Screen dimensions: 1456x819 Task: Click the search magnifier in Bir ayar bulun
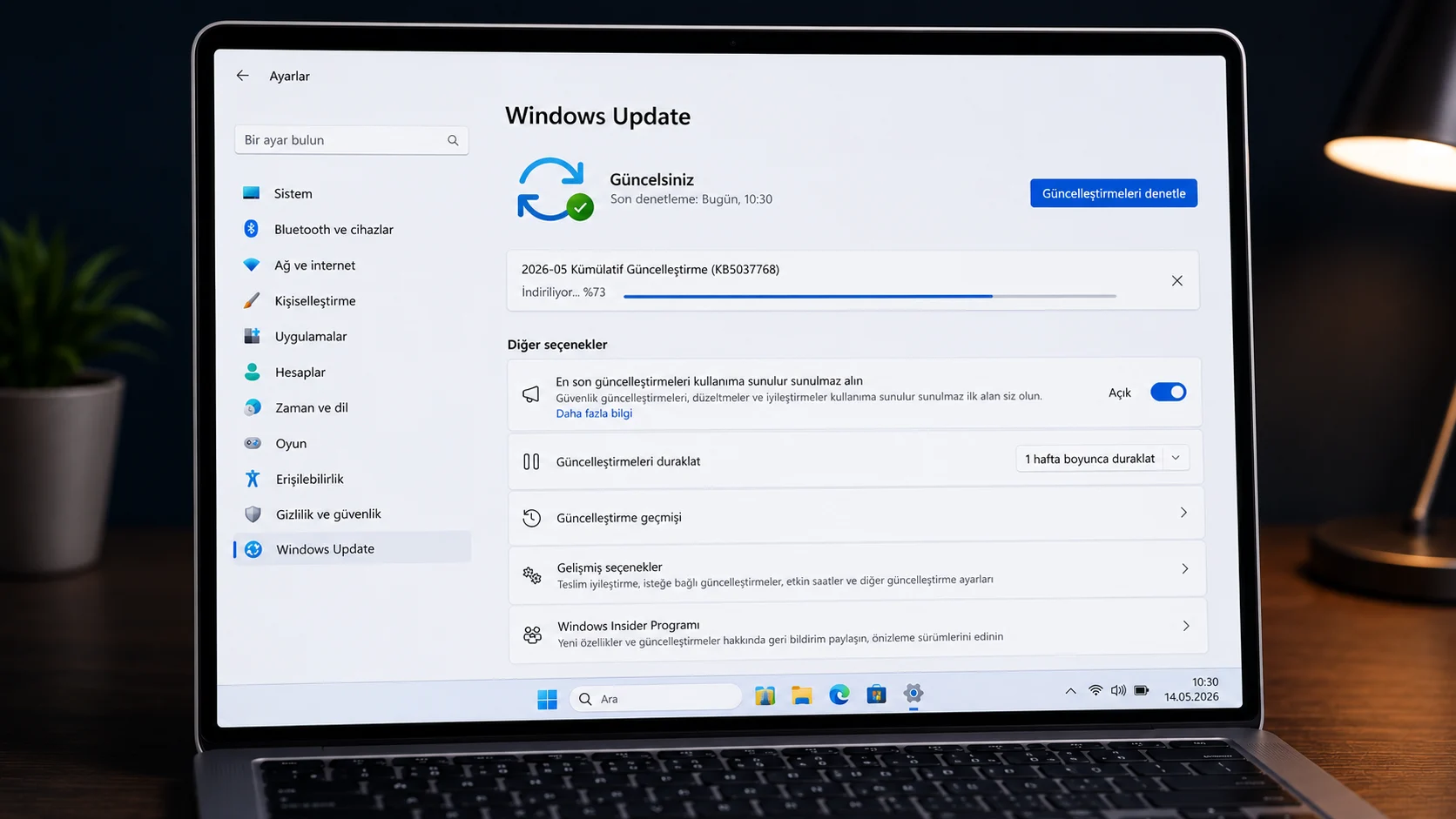pyautogui.click(x=453, y=140)
